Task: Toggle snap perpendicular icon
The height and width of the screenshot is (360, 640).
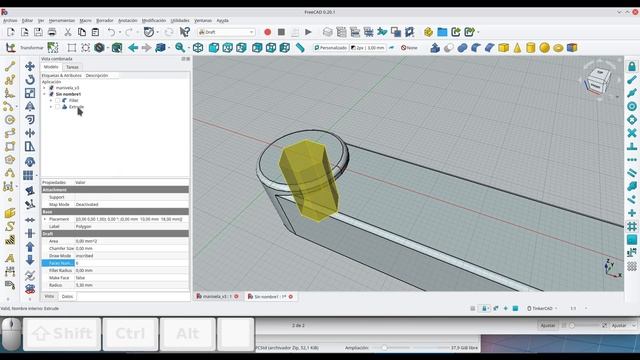Action: 632,146
